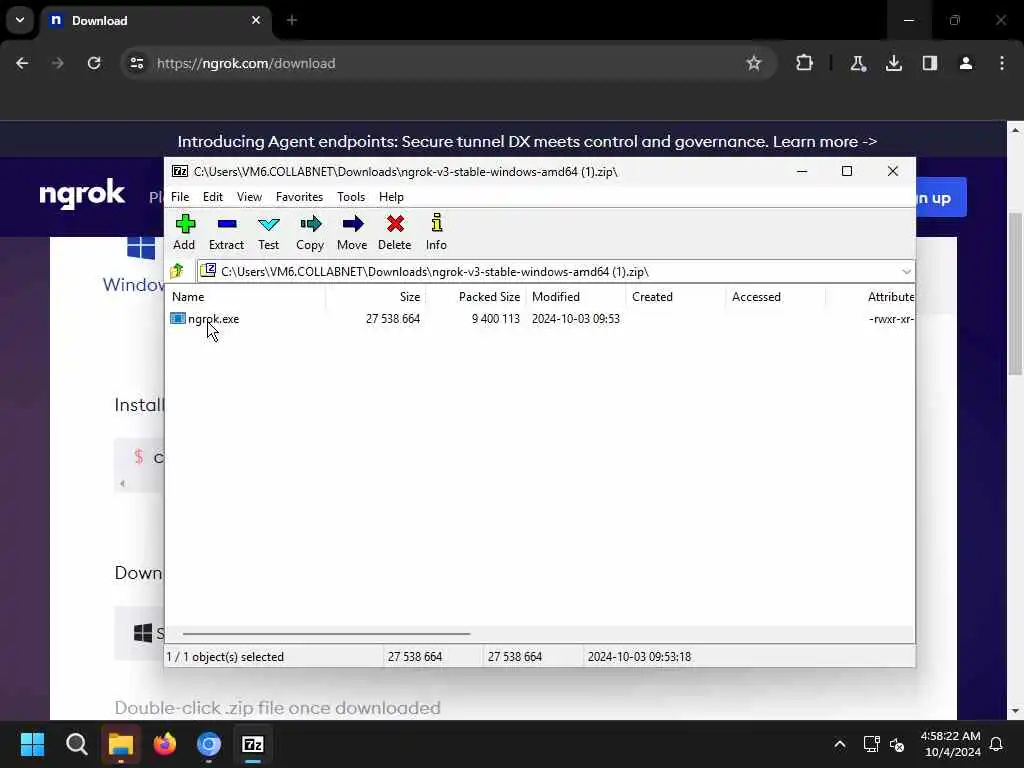
Task: Choose the Move toolbar icon
Action: tap(352, 232)
